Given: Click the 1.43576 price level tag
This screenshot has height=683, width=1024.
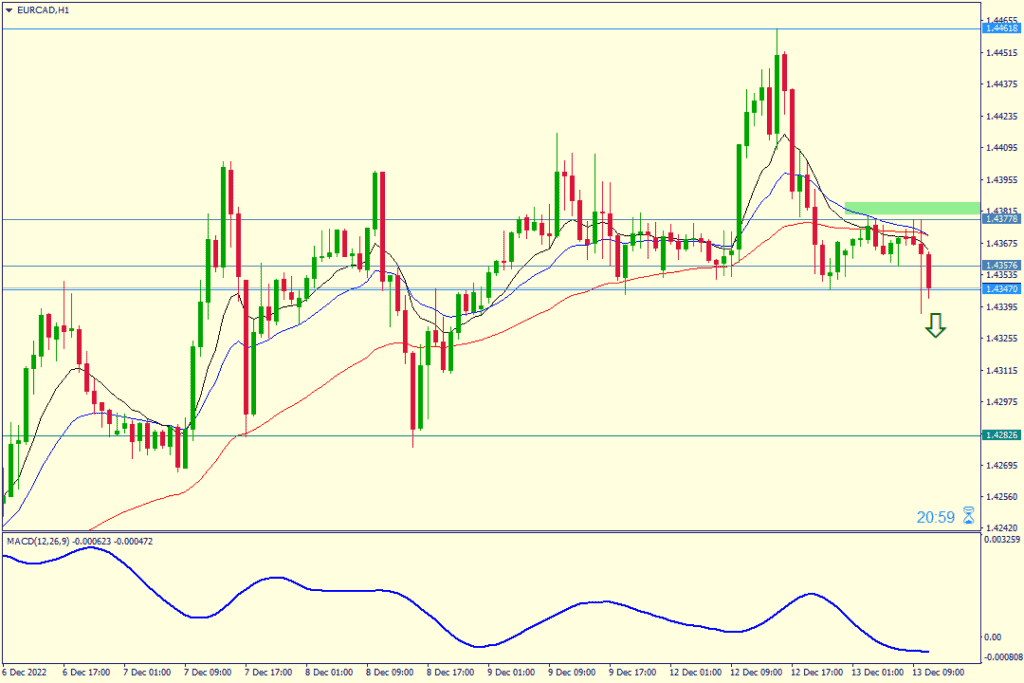Looking at the screenshot, I should pyautogui.click(x=1001, y=265).
